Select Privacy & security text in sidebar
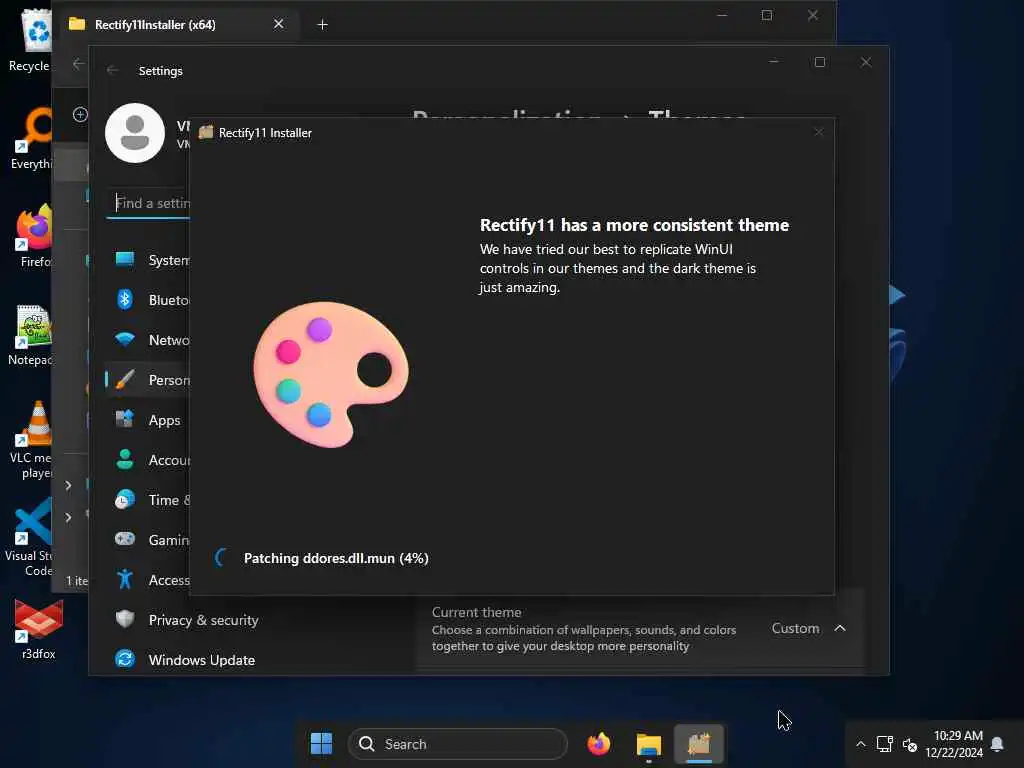Image resolution: width=1024 pixels, height=768 pixels. coord(204,620)
